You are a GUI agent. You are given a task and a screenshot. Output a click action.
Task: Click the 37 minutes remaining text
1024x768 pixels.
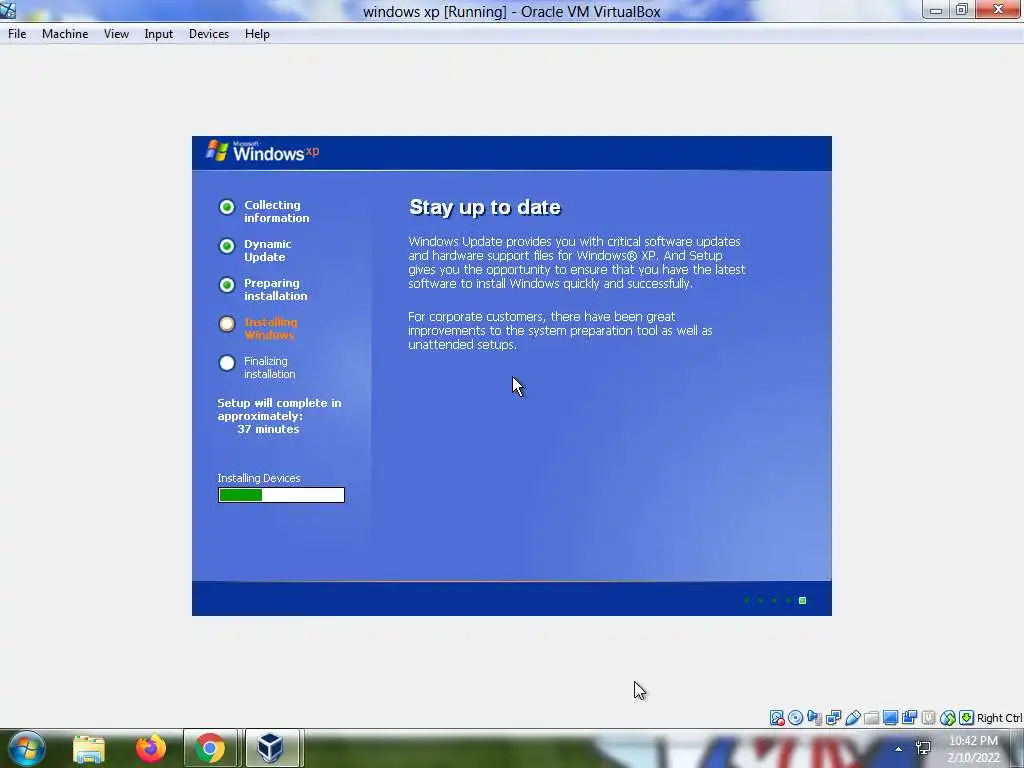[x=268, y=429]
